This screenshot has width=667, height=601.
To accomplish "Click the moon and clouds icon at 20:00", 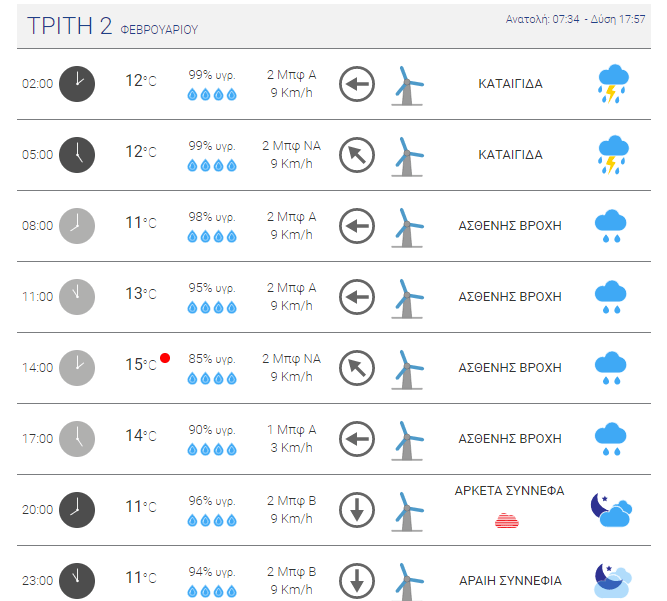I will pyautogui.click(x=611, y=510).
